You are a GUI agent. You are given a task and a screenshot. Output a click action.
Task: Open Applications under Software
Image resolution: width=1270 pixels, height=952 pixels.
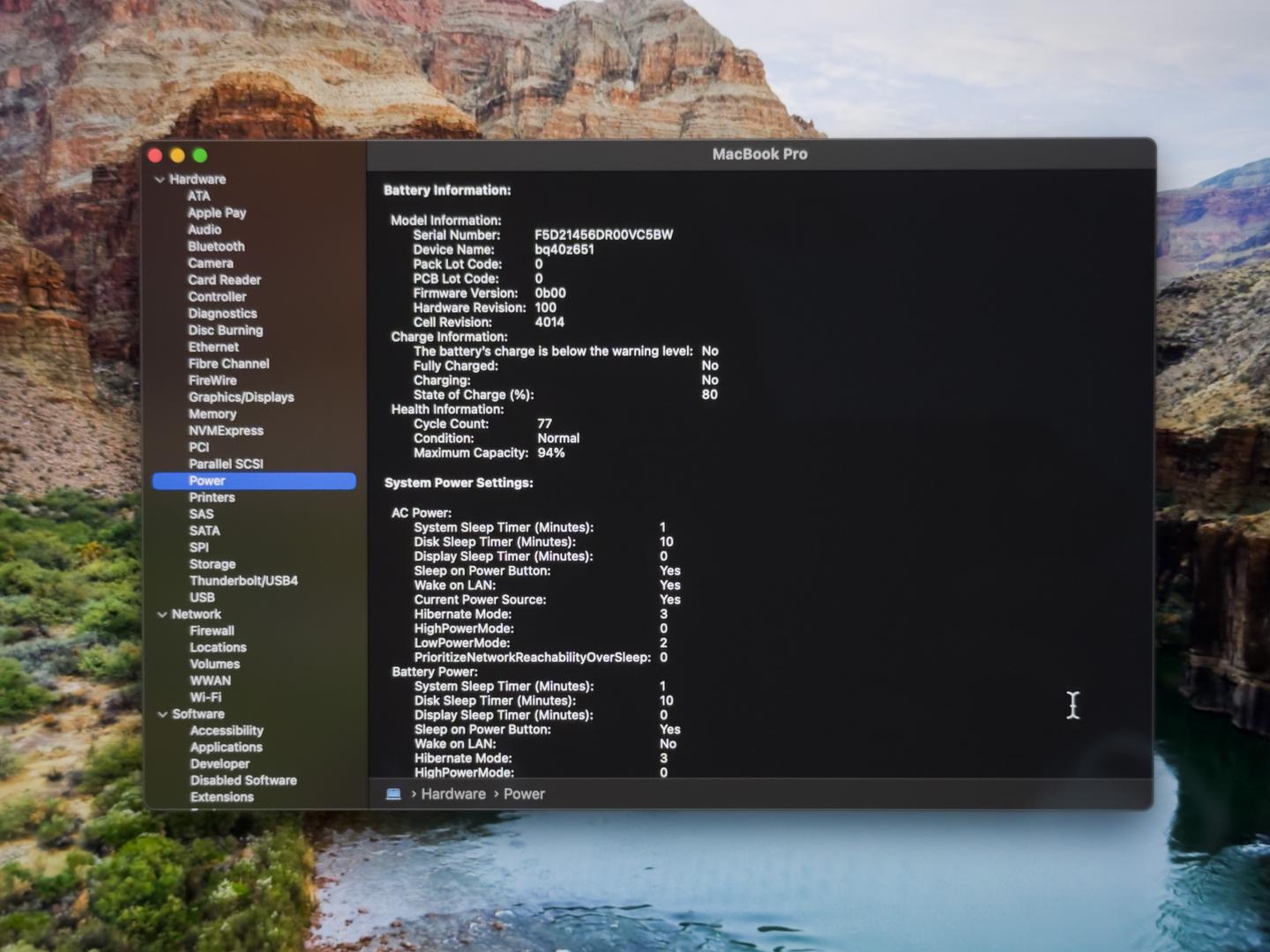tap(226, 748)
